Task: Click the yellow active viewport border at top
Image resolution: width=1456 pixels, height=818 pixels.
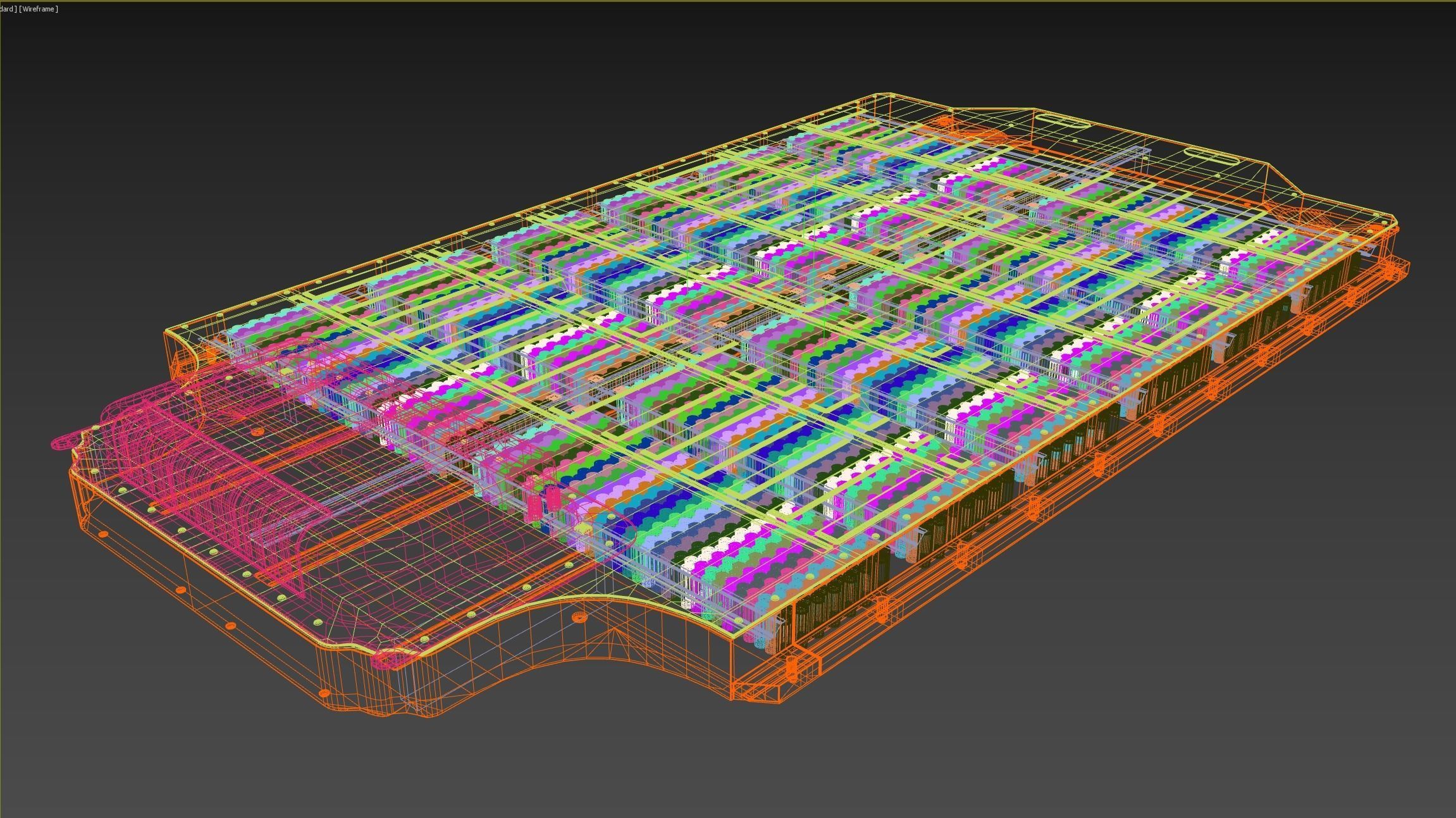Action: pyautogui.click(x=727, y=1)
